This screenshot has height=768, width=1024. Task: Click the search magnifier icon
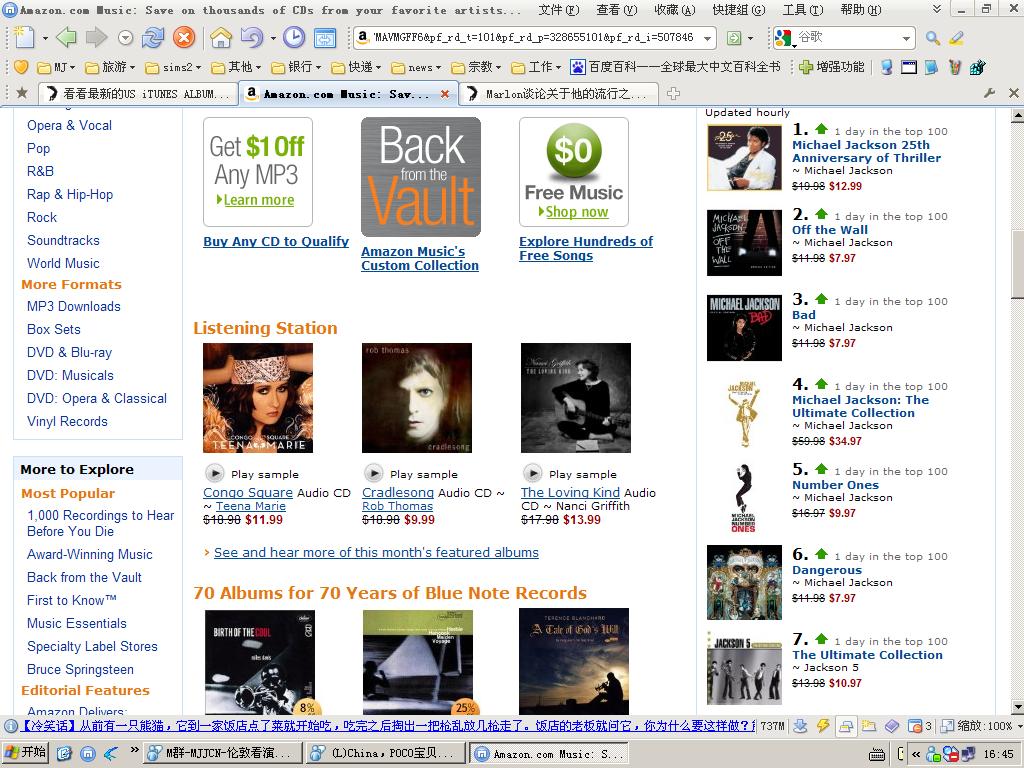click(933, 38)
